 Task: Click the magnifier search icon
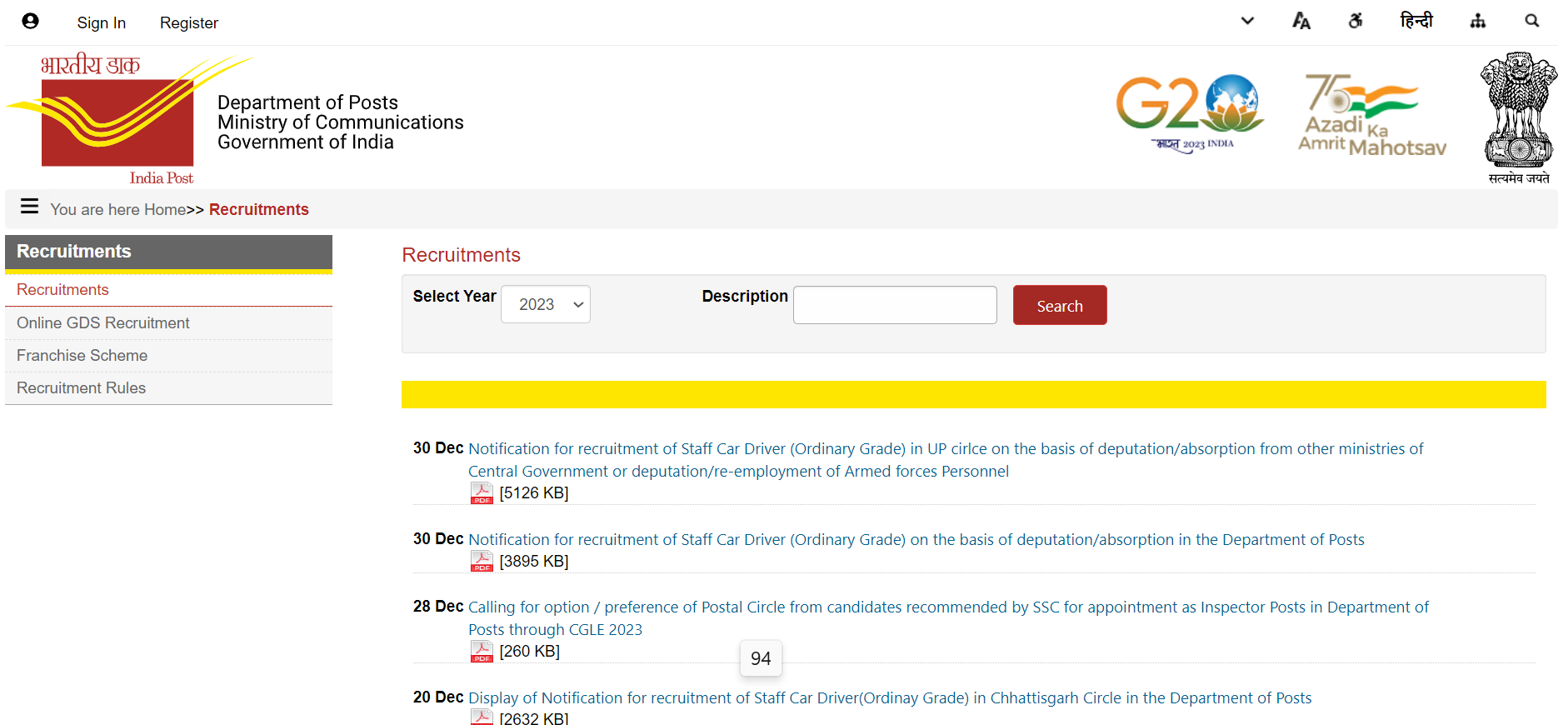coord(1531,22)
